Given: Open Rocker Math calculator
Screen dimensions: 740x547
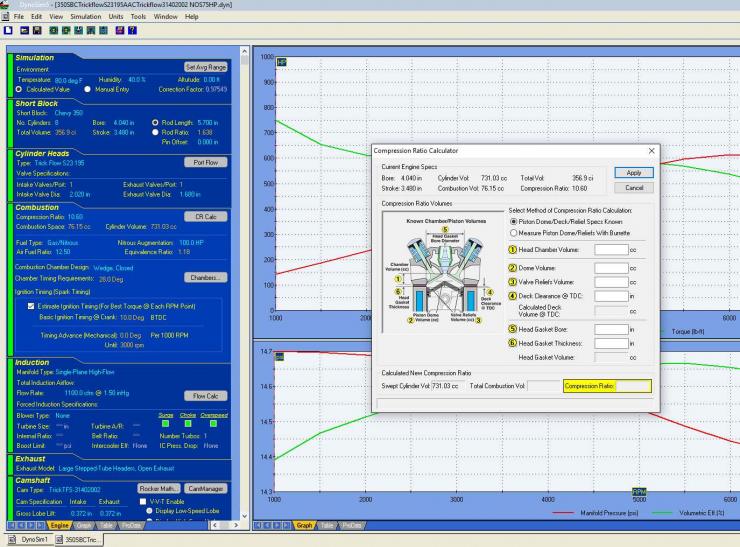Looking at the screenshot, I should tap(159, 488).
